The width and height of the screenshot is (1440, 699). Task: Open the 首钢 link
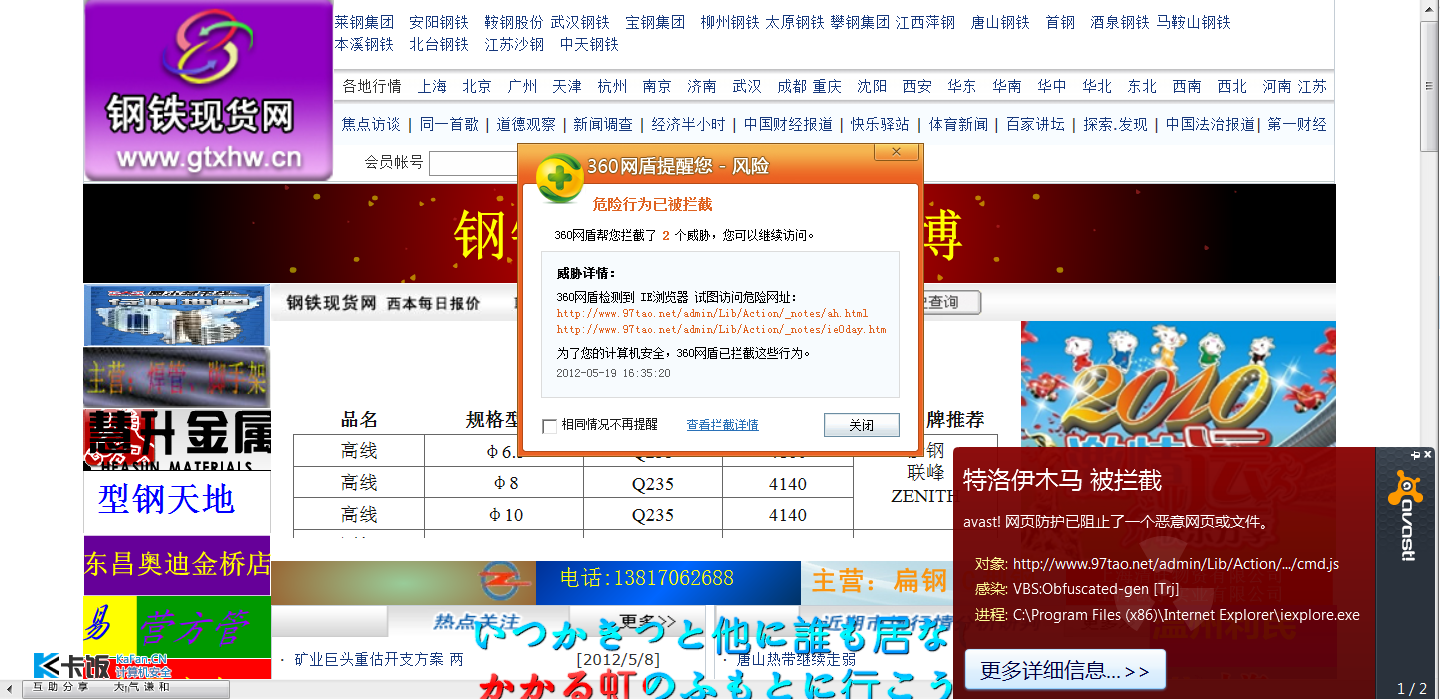click(x=1060, y=22)
